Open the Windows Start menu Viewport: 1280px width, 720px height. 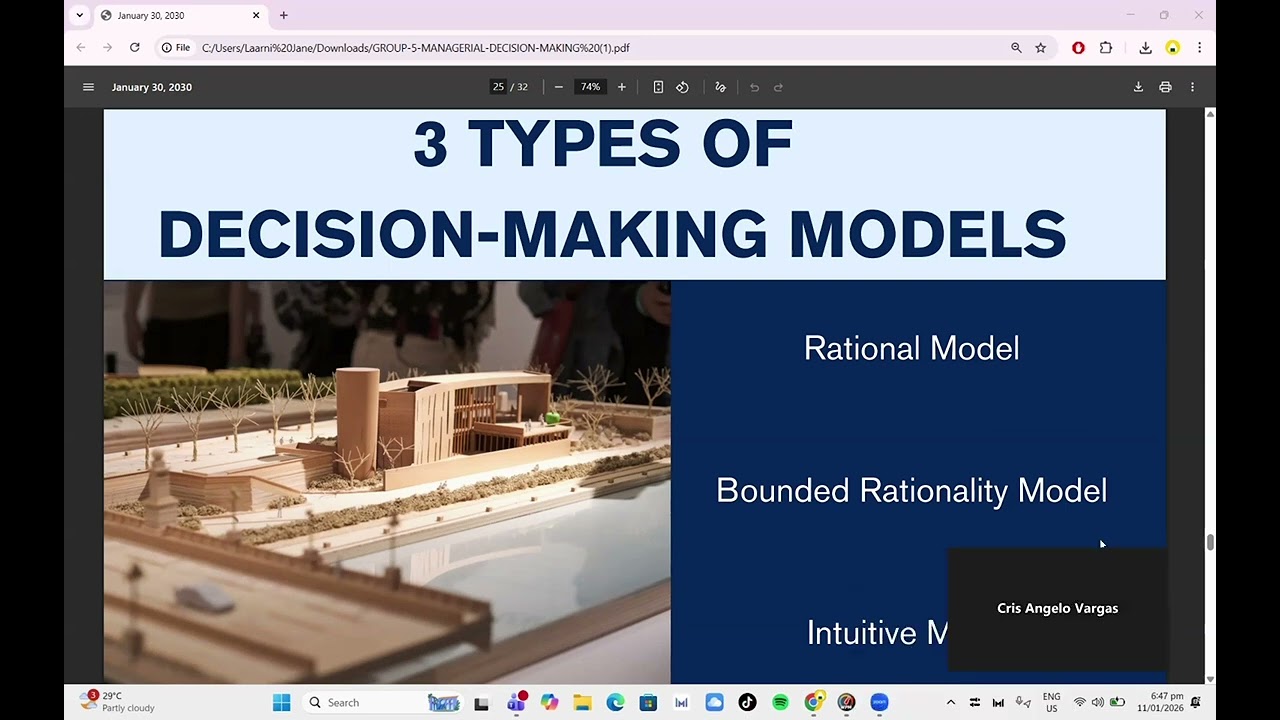(281, 702)
